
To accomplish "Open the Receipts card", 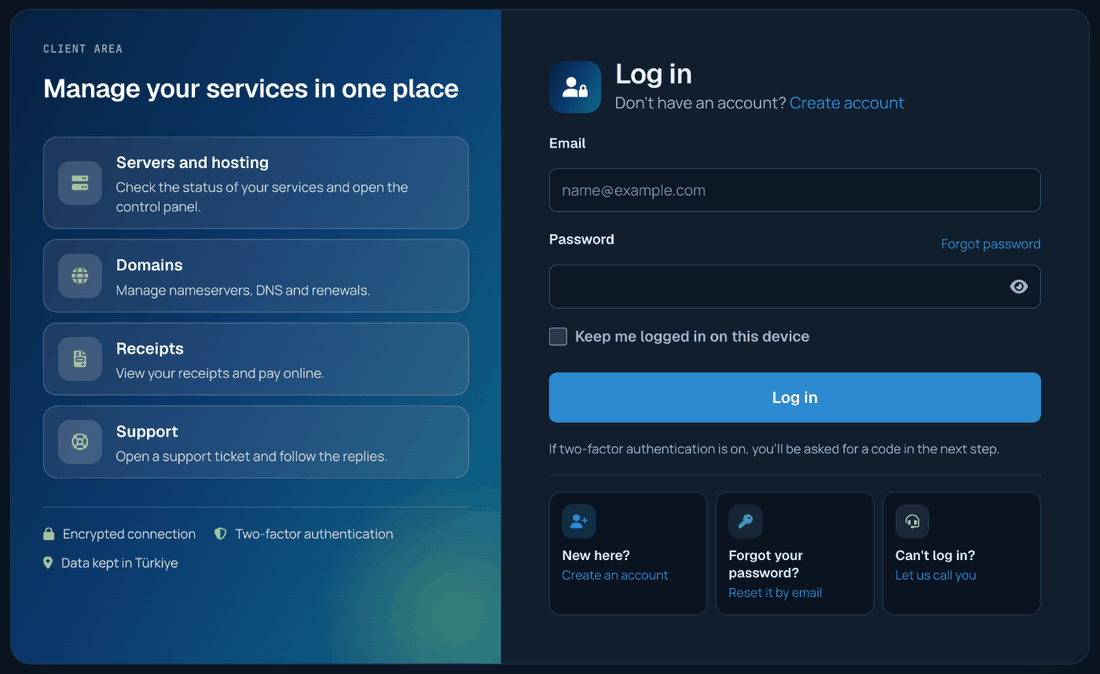I will point(256,359).
